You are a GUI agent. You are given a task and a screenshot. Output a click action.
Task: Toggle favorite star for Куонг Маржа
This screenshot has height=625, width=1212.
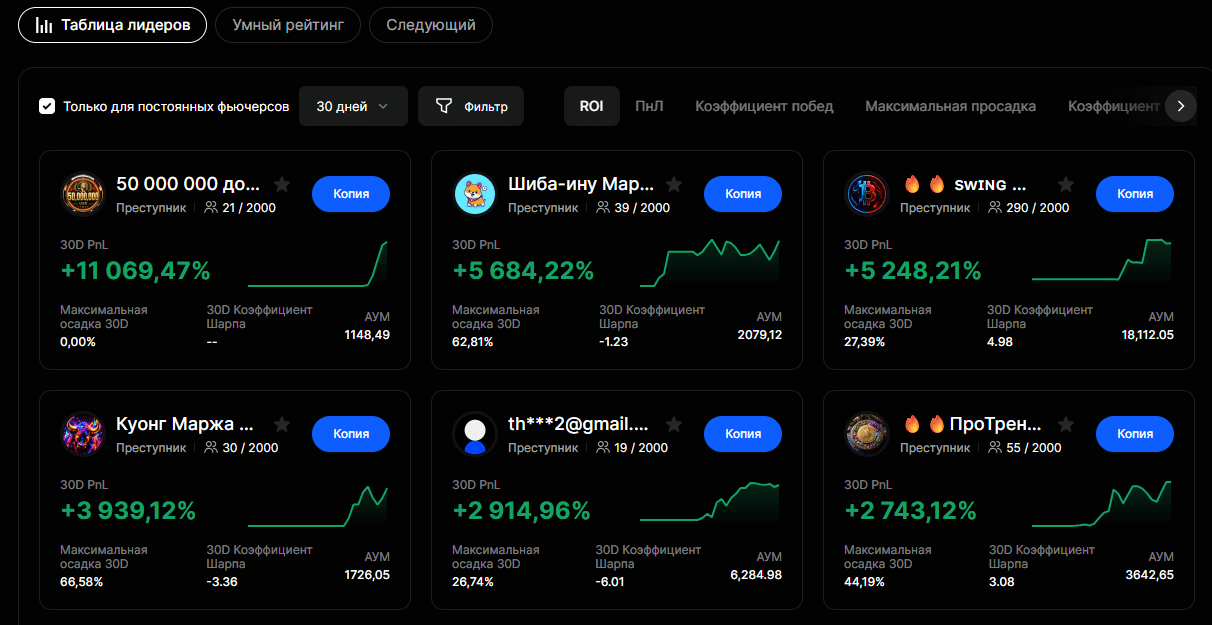[x=282, y=424]
